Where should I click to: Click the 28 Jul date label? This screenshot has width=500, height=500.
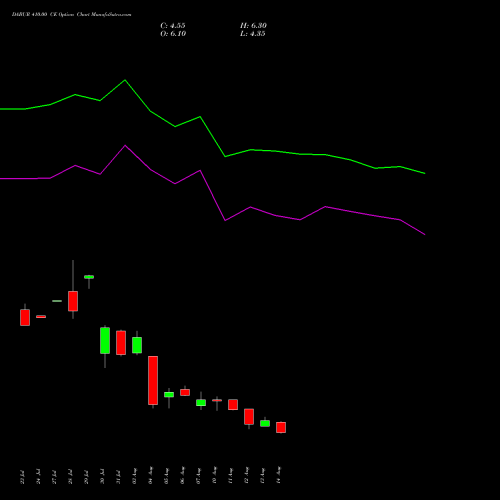tap(70, 477)
